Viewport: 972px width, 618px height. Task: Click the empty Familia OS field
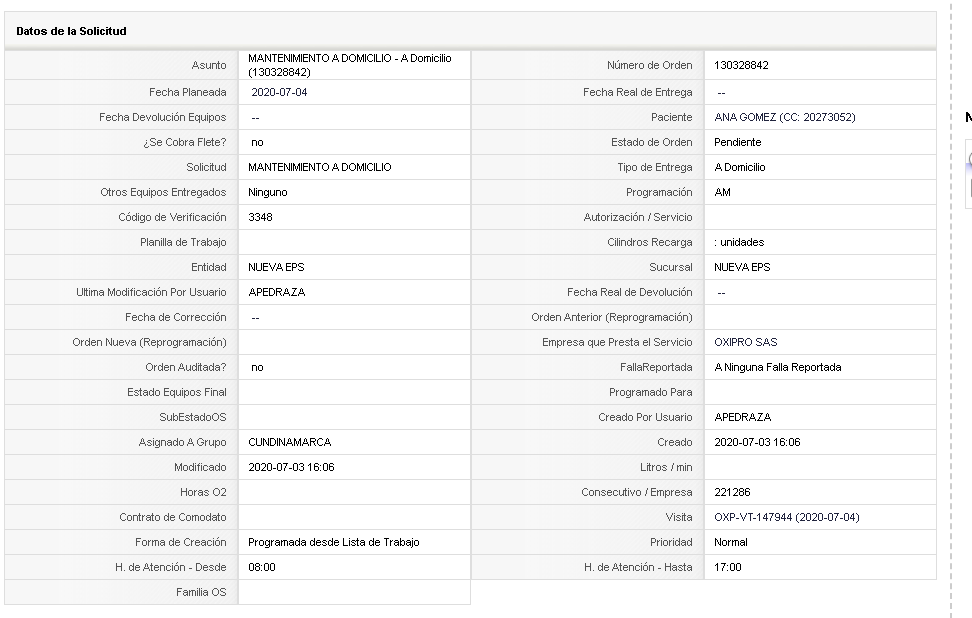tap(354, 592)
